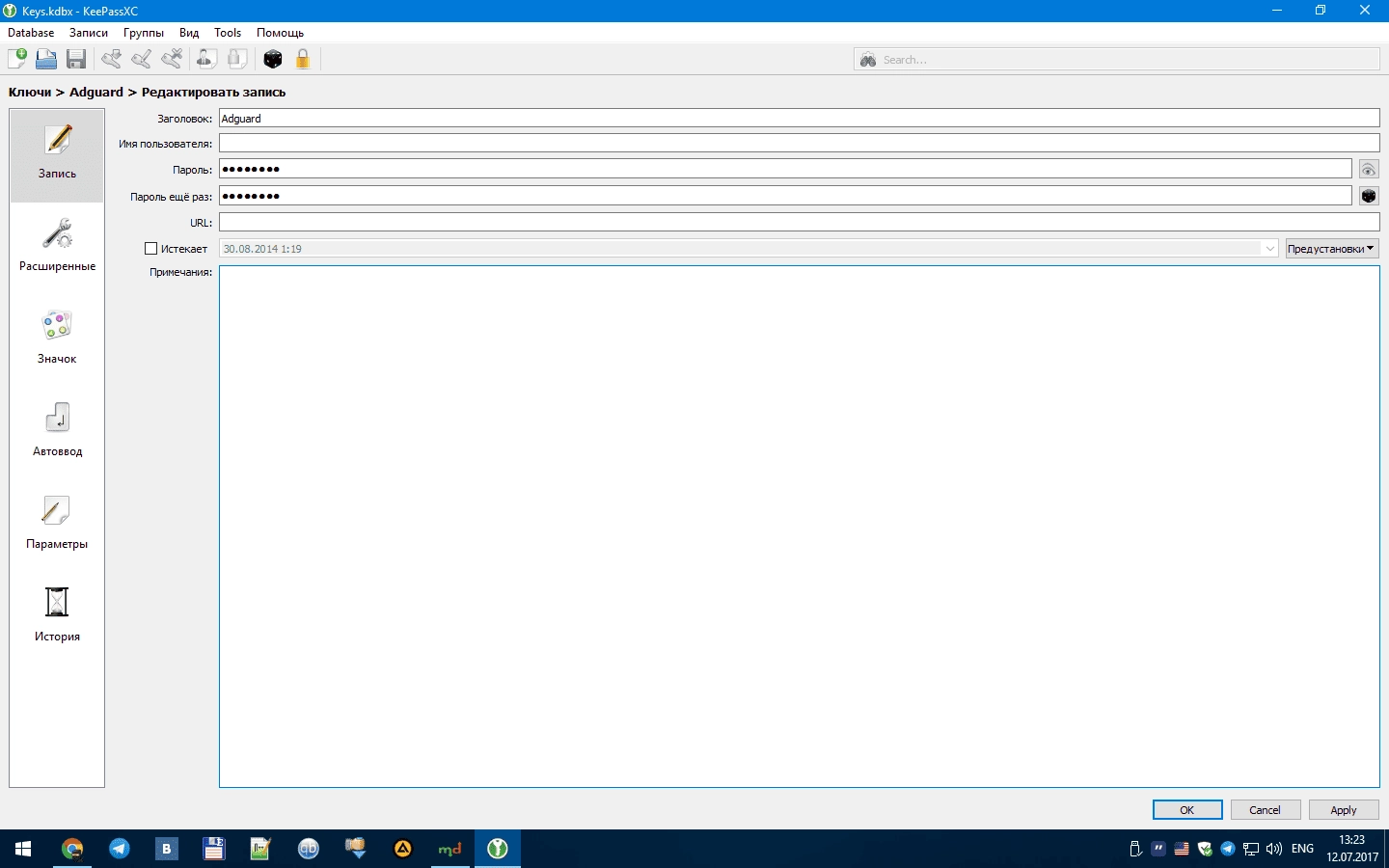1389x868 pixels.
Task: Click the search binoculars icon
Action: 868,60
